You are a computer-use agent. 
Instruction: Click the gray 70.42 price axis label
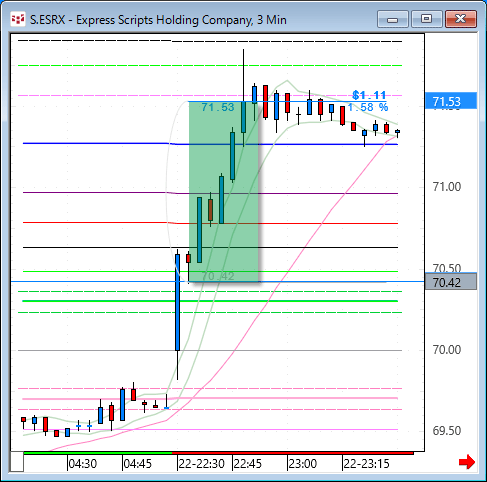point(451,282)
